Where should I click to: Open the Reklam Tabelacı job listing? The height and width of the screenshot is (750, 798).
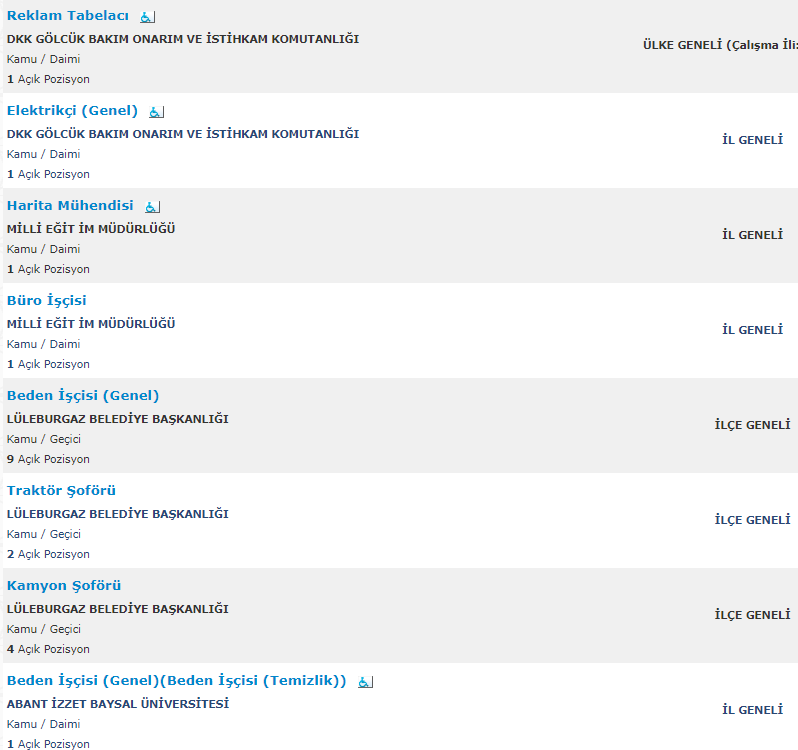click(x=68, y=16)
